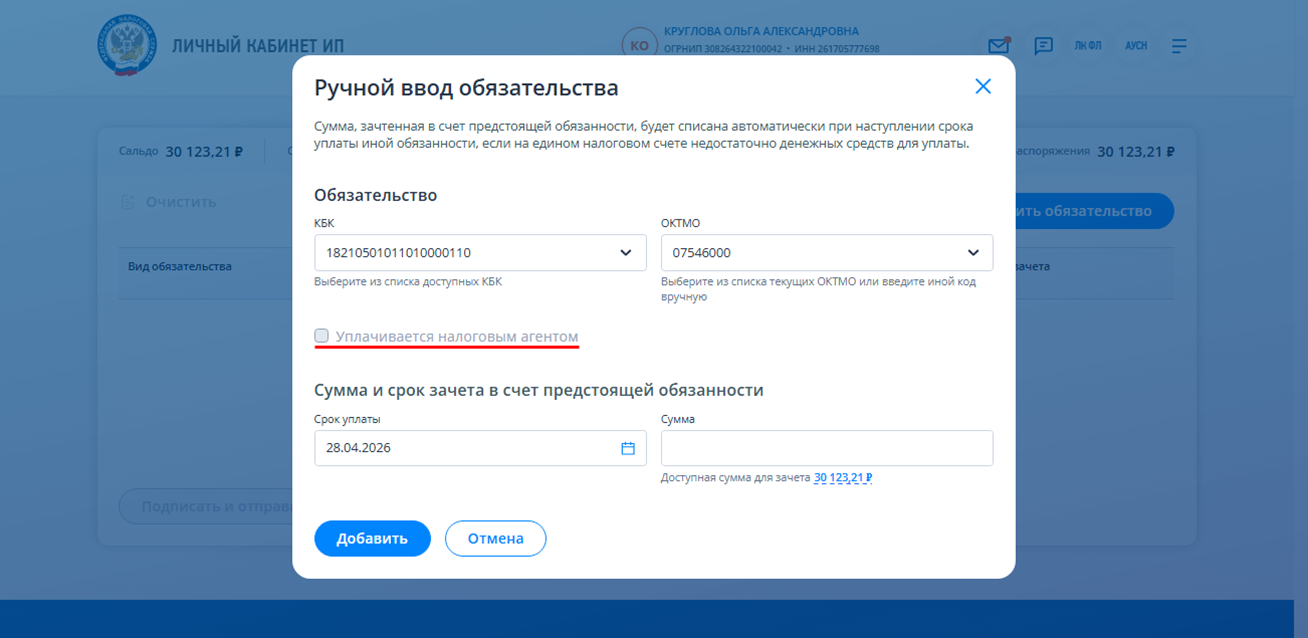Click the Очистить label on background page

[181, 202]
